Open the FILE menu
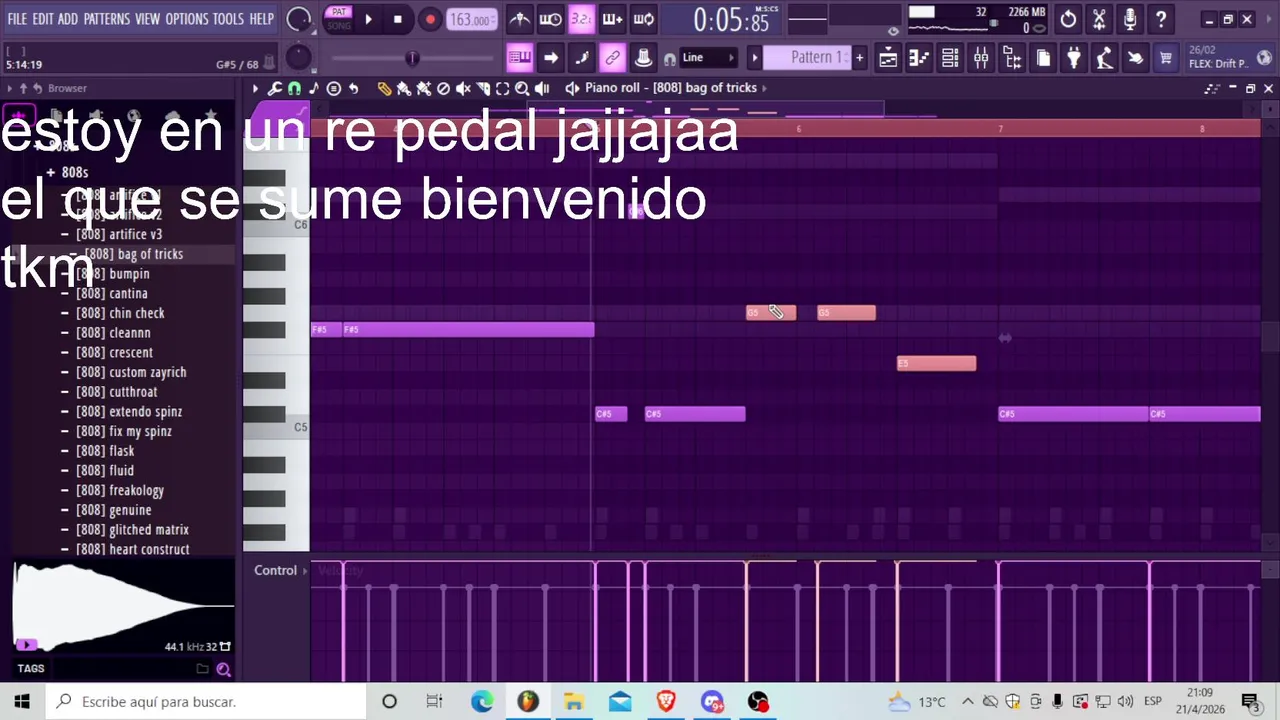This screenshot has width=1280, height=720. [x=17, y=19]
